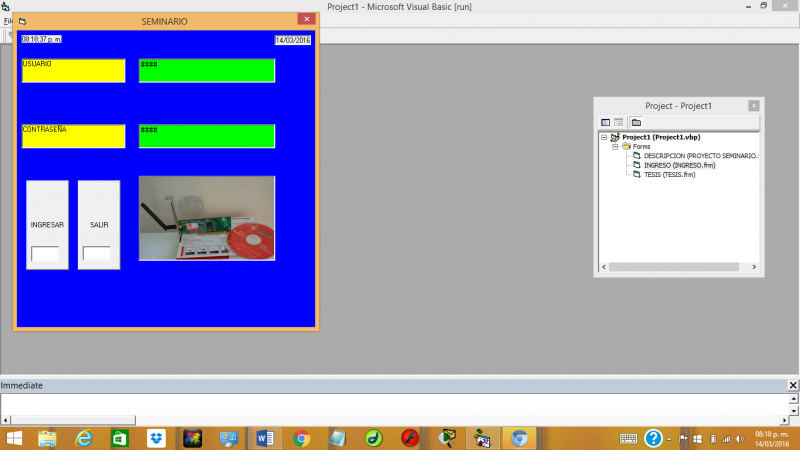Click Immediate window scroll down arrow
Image resolution: width=800 pixels, height=450 pixels.
pyautogui.click(x=794, y=411)
